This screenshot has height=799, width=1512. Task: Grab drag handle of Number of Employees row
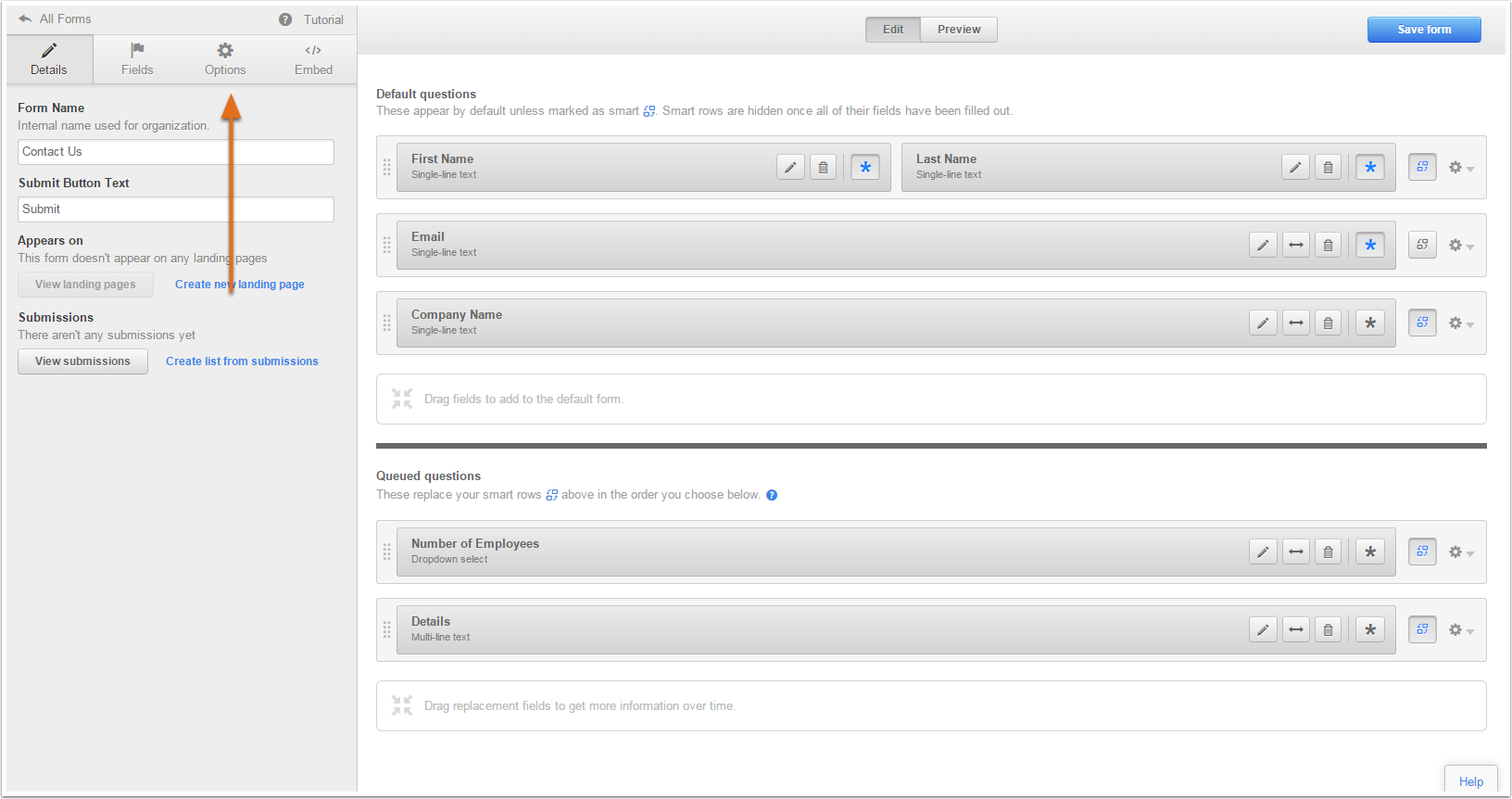pyautogui.click(x=387, y=552)
